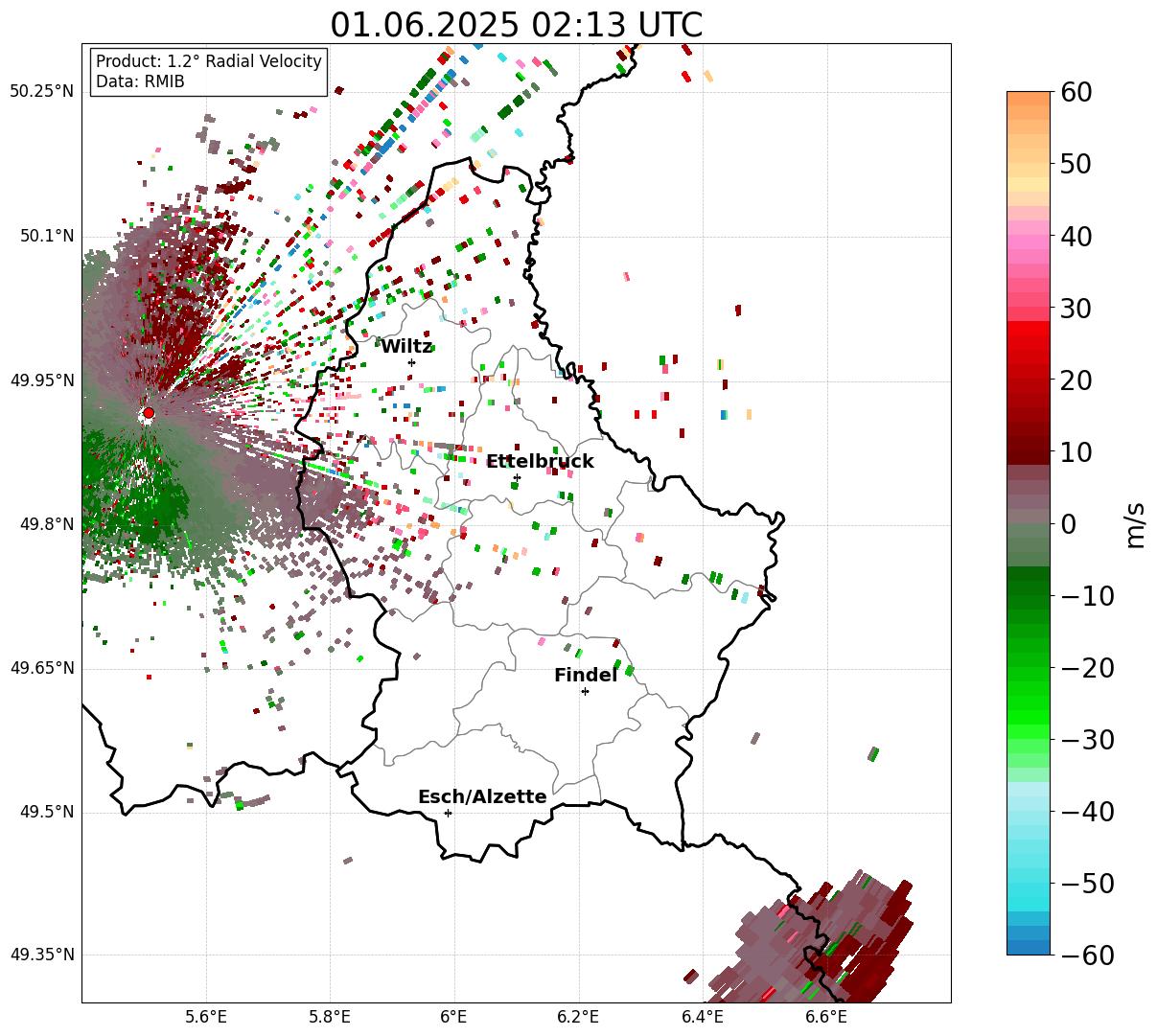Select the Wiltz city label
The image size is (1157, 1036).
click(406, 347)
